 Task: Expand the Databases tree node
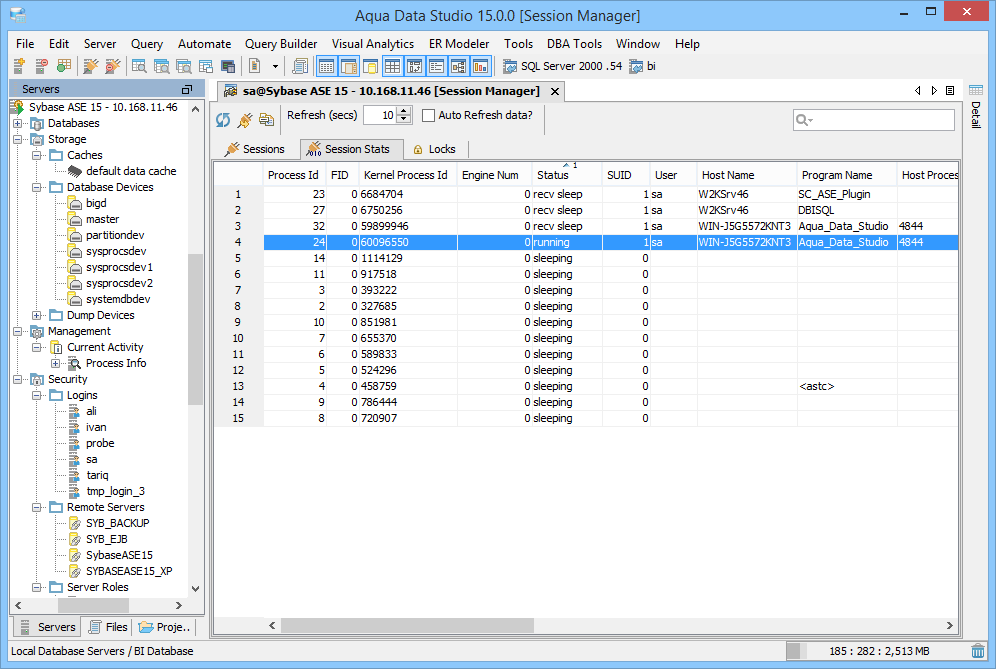pos(17,123)
